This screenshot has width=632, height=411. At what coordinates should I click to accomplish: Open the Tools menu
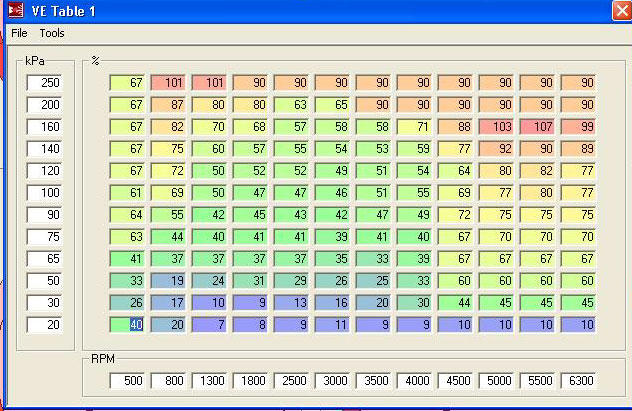pyautogui.click(x=52, y=33)
